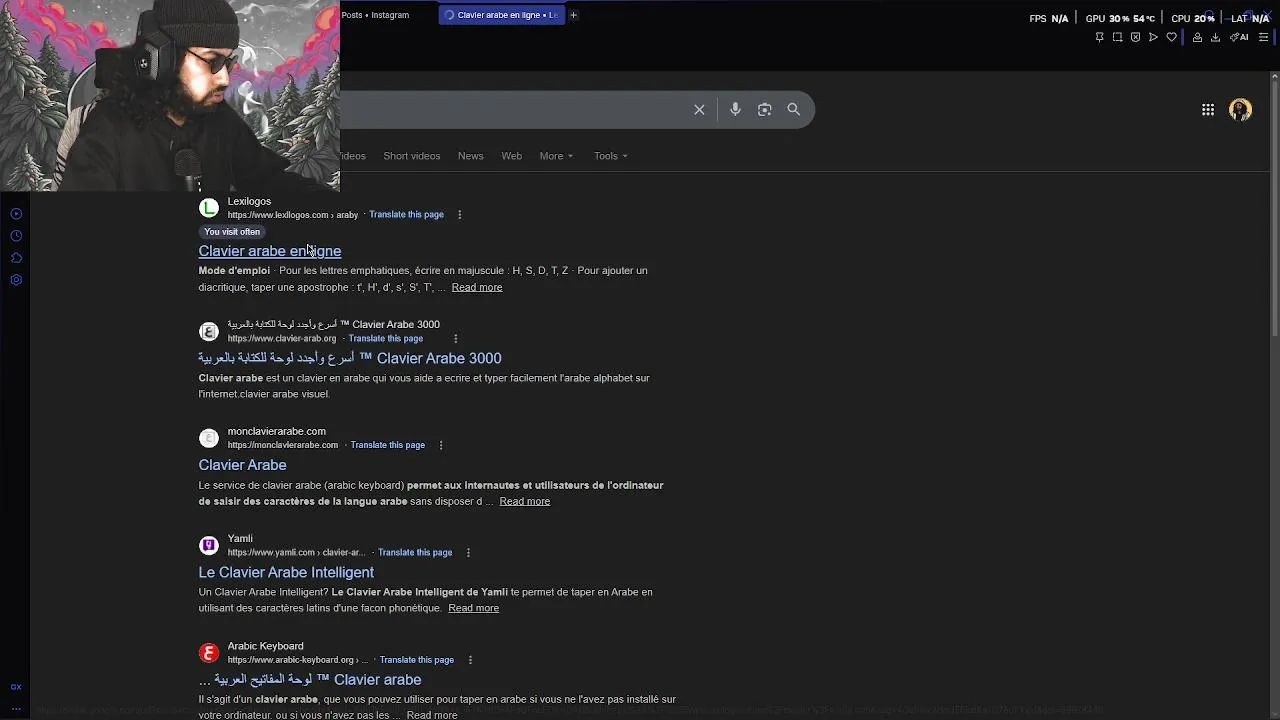Viewport: 1280px width, 720px height.
Task: Click the monclavierarabe.com favicon
Action: coord(209,438)
